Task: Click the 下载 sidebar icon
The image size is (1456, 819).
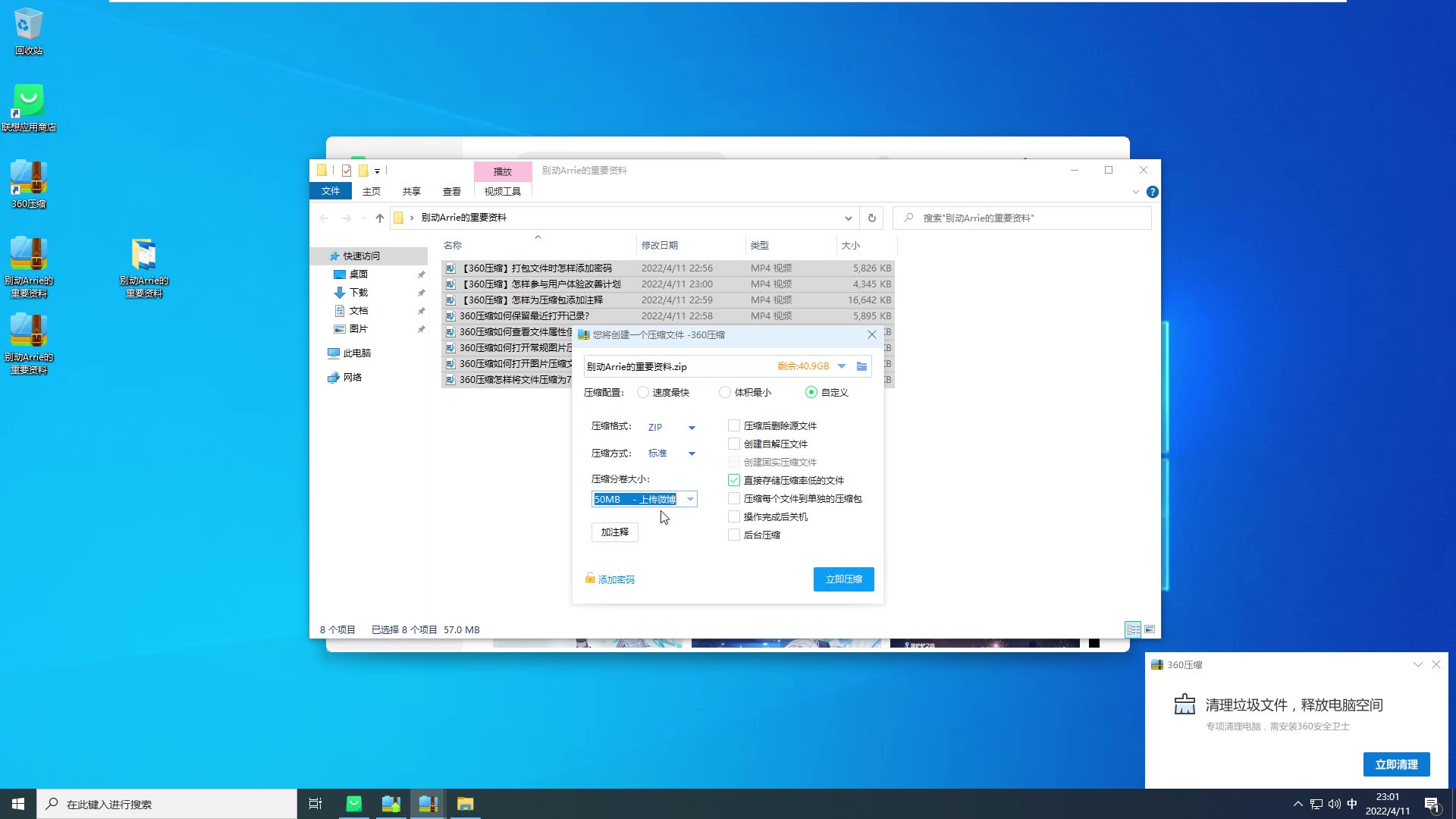Action: click(358, 292)
